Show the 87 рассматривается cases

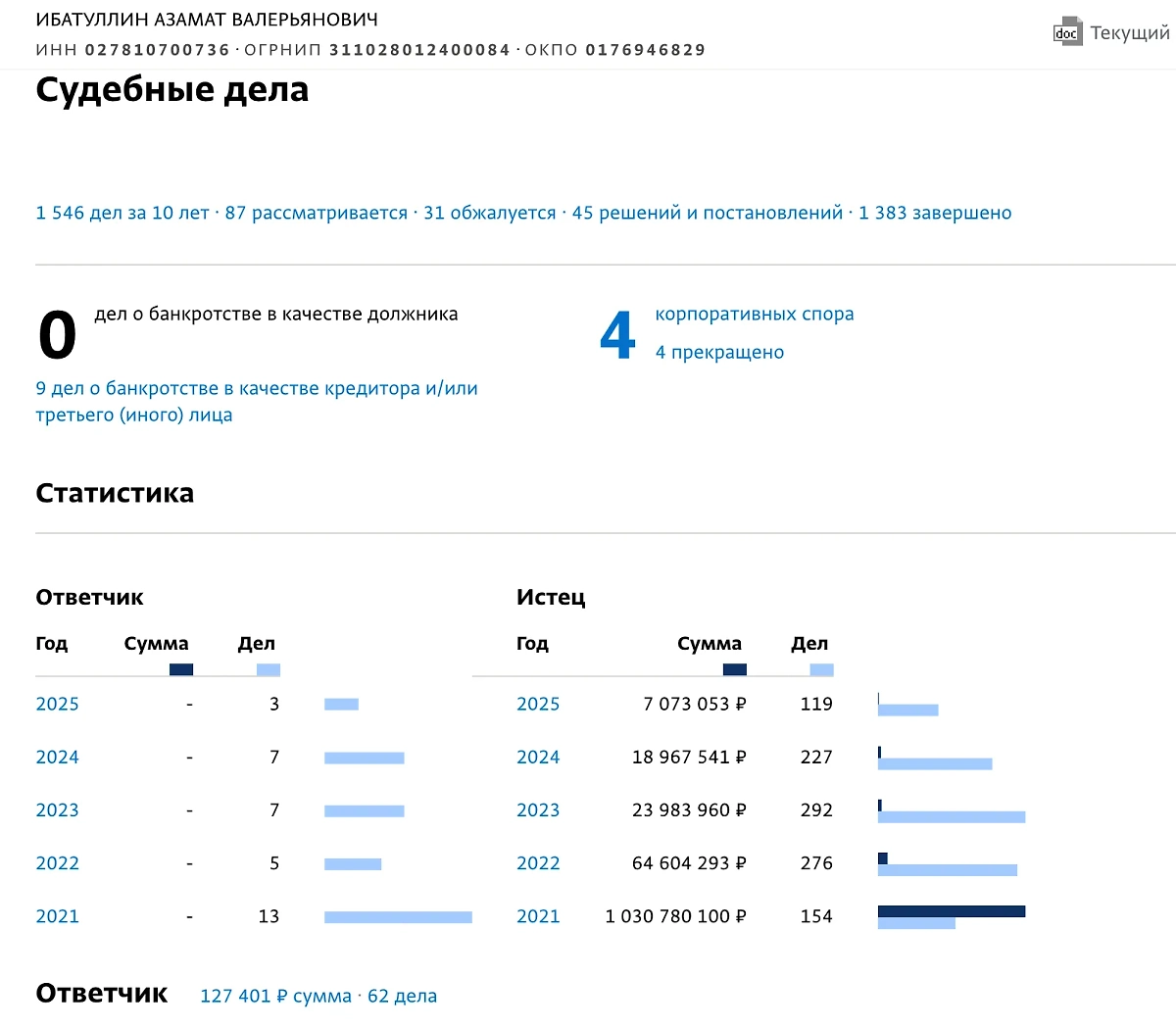[316, 213]
